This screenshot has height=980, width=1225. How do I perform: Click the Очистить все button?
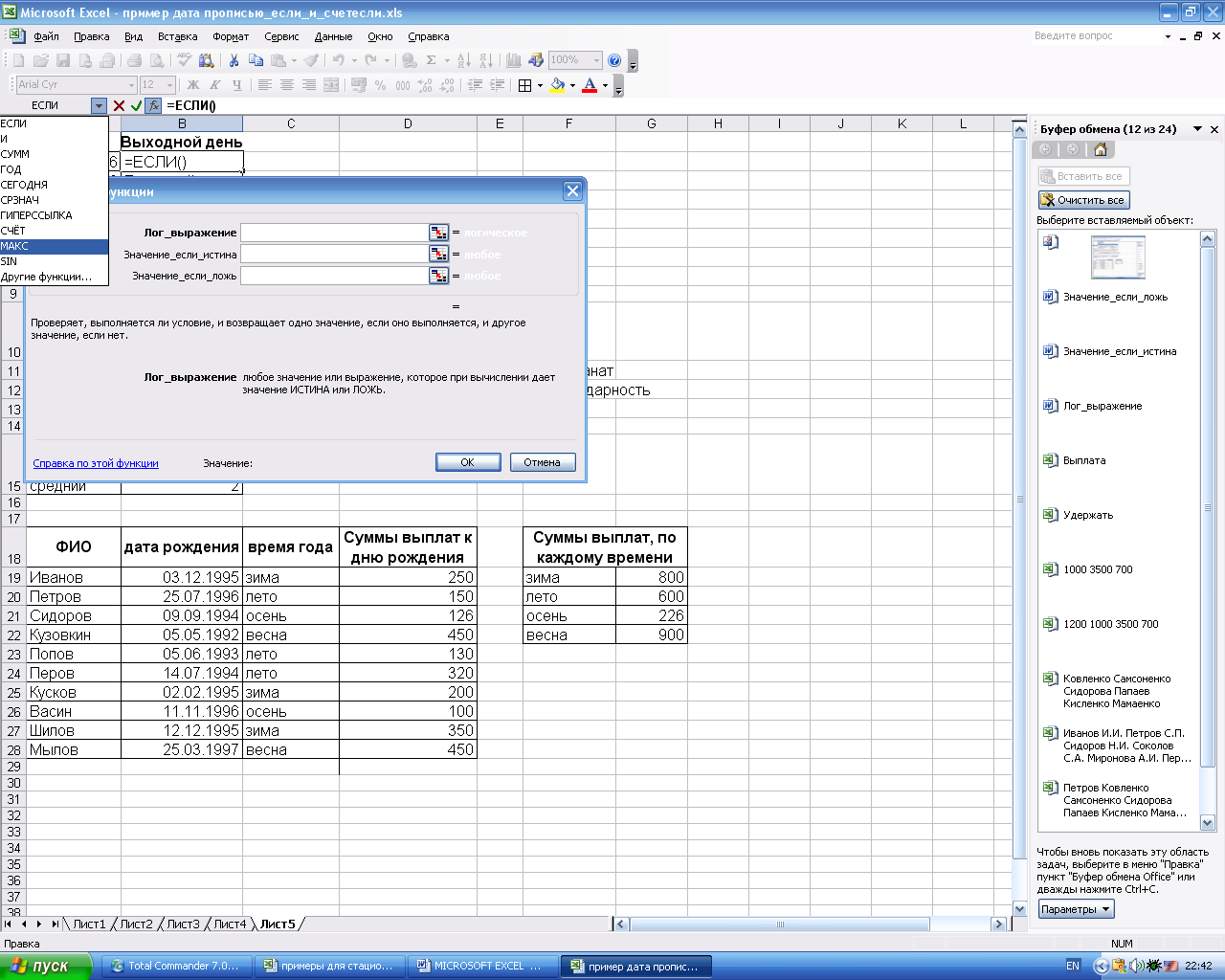[x=1083, y=200]
